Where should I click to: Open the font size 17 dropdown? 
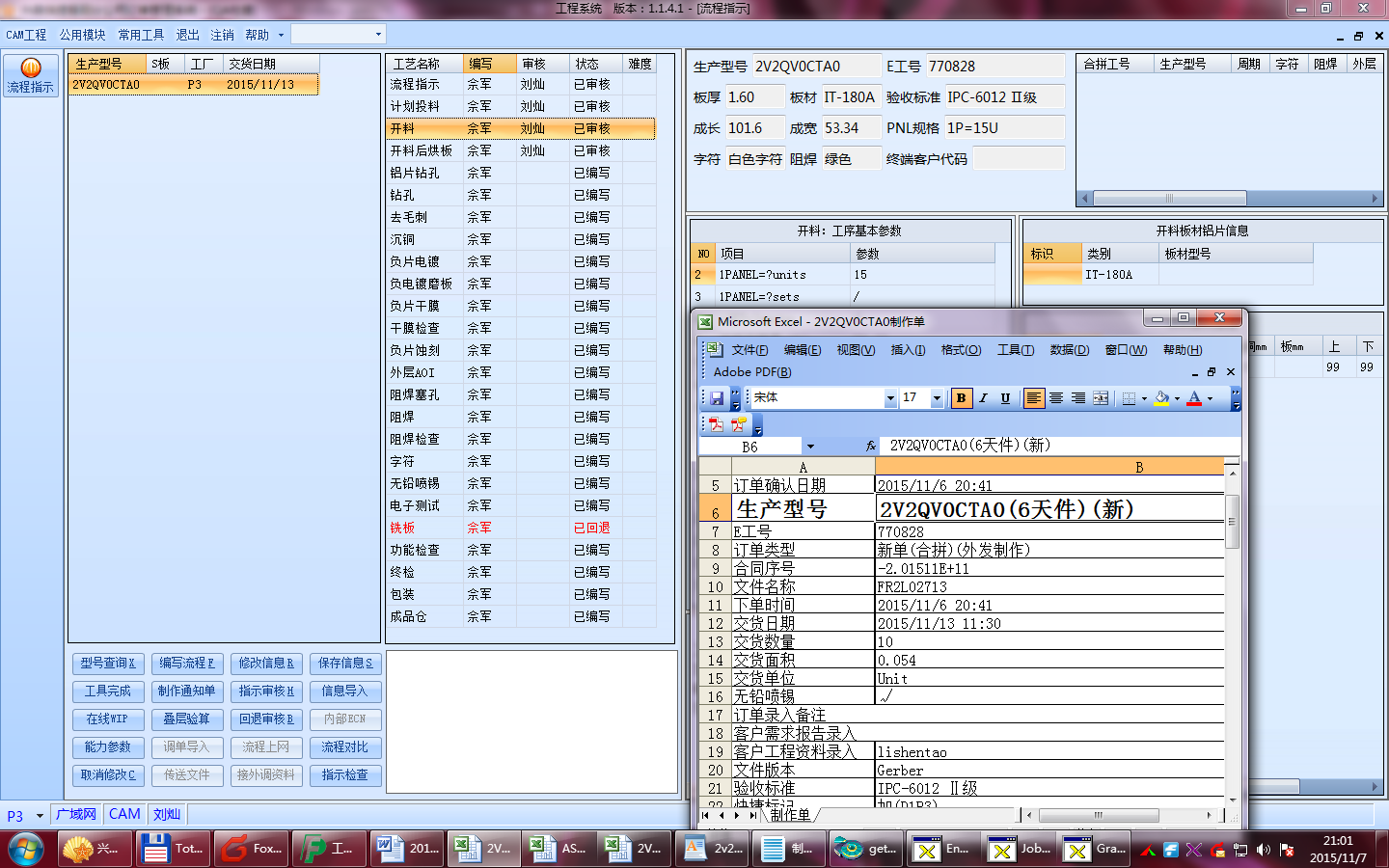pos(936,397)
